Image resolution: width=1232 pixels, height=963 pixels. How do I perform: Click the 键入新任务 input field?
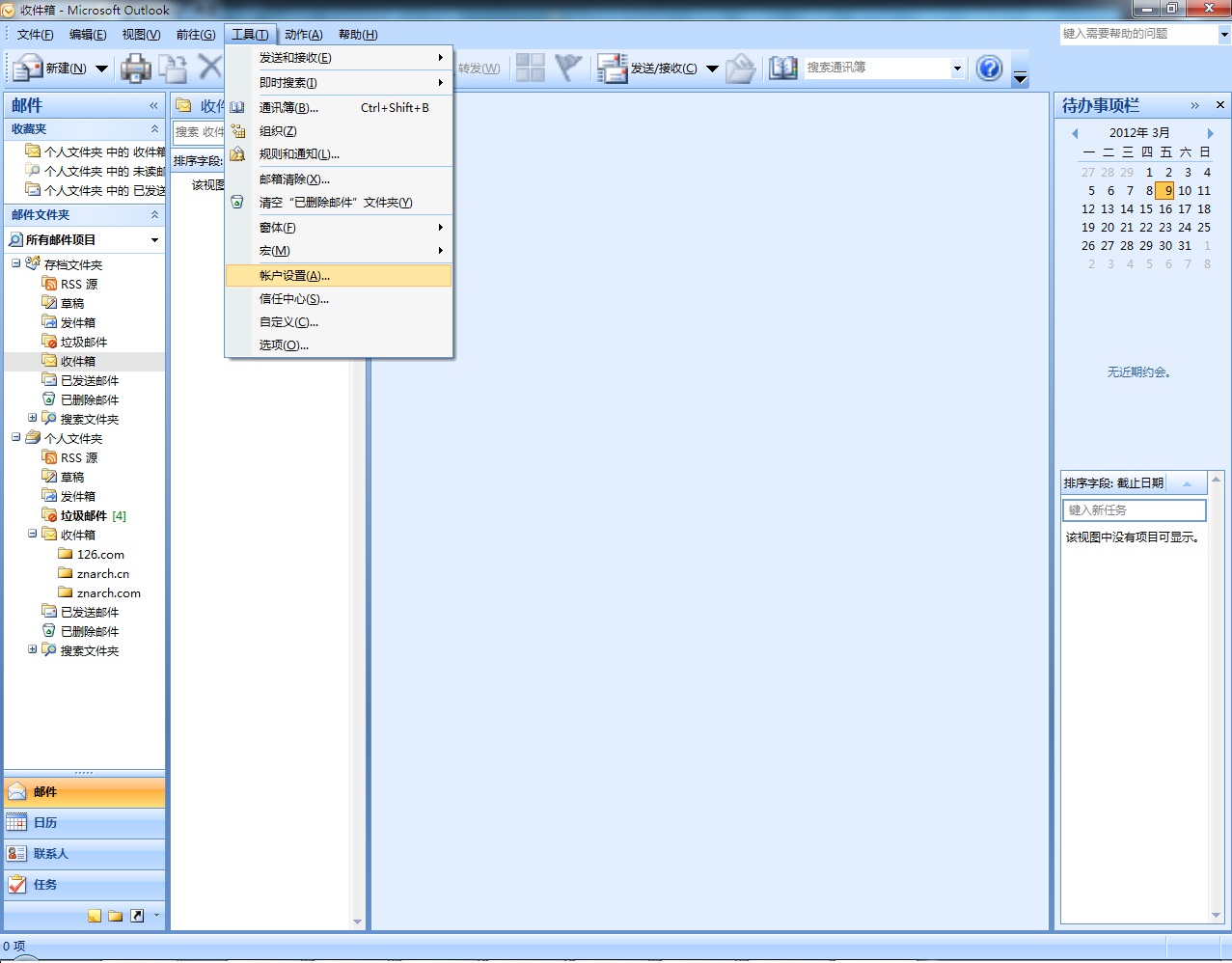pyautogui.click(x=1134, y=510)
